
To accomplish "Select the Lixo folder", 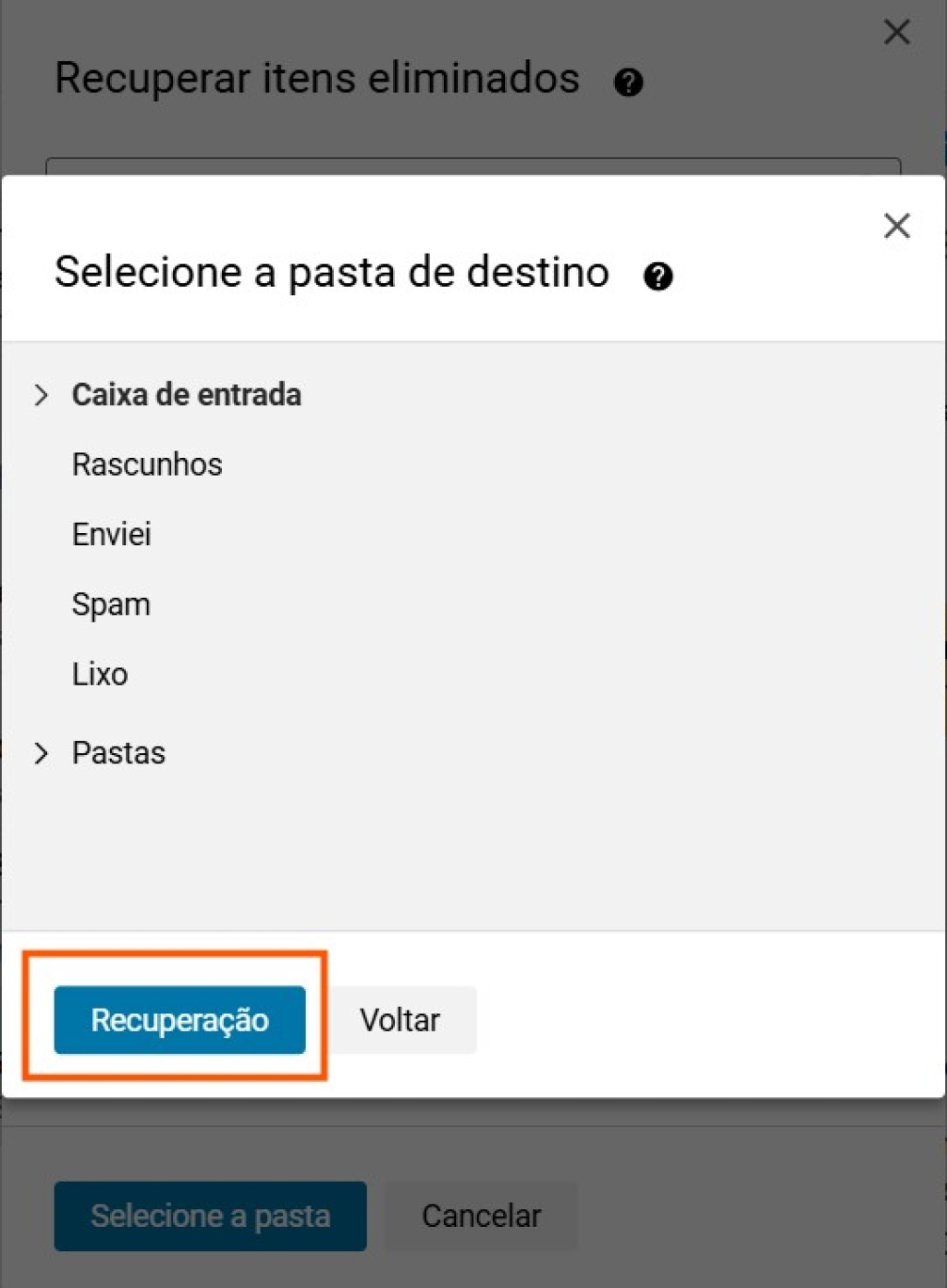I will pos(100,675).
